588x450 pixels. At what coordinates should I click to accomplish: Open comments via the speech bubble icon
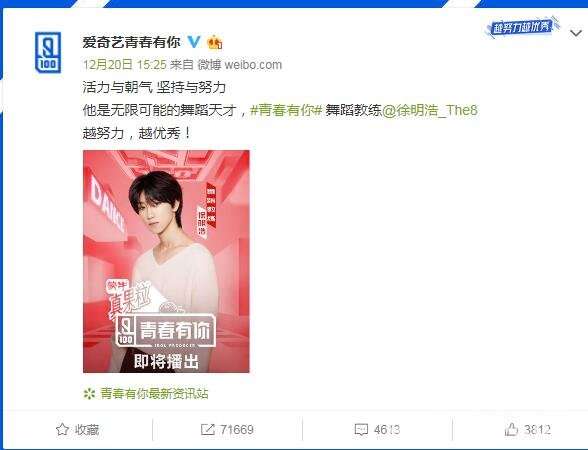[361, 430]
